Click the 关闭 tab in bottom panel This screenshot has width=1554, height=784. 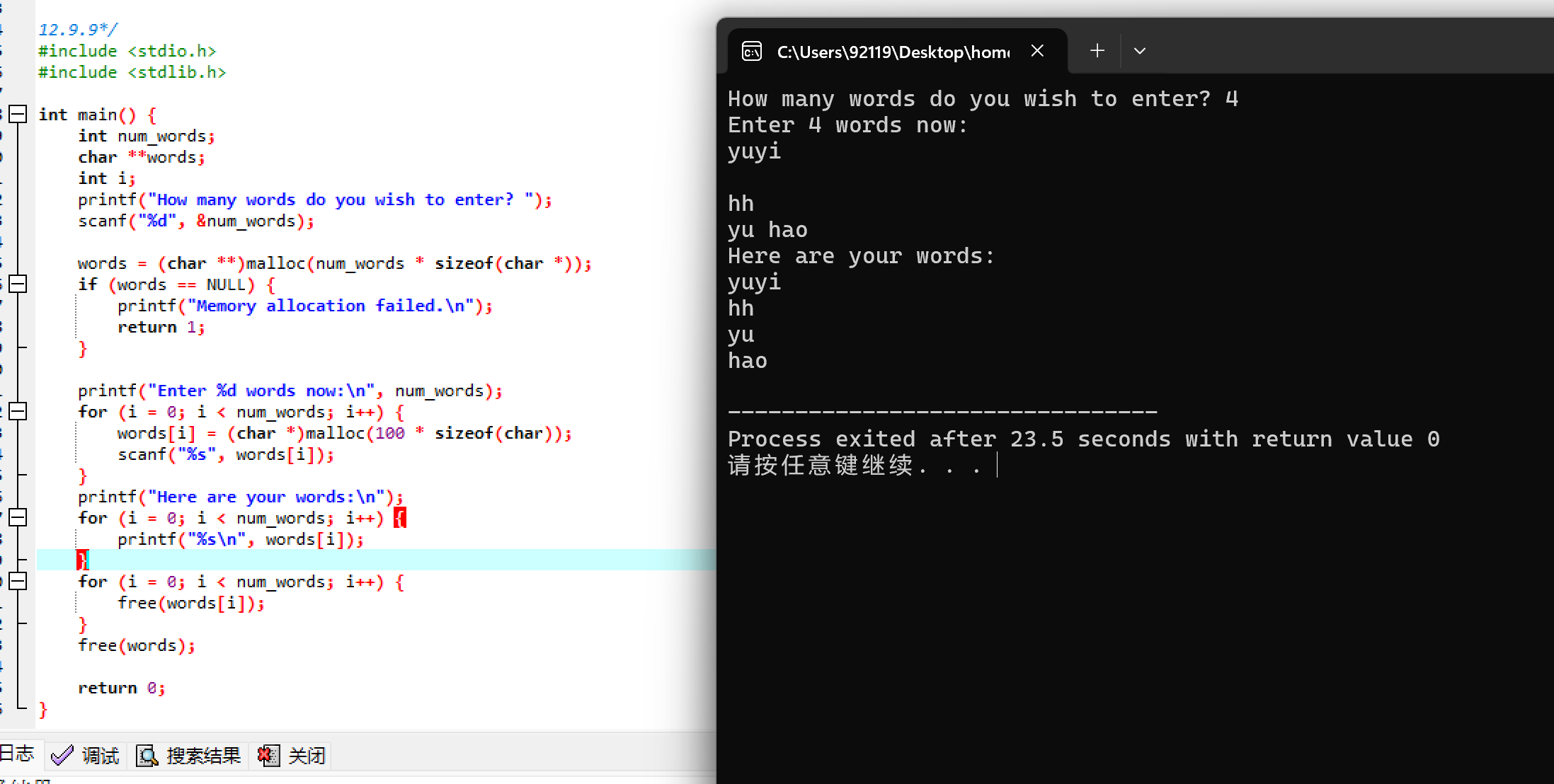(x=292, y=756)
